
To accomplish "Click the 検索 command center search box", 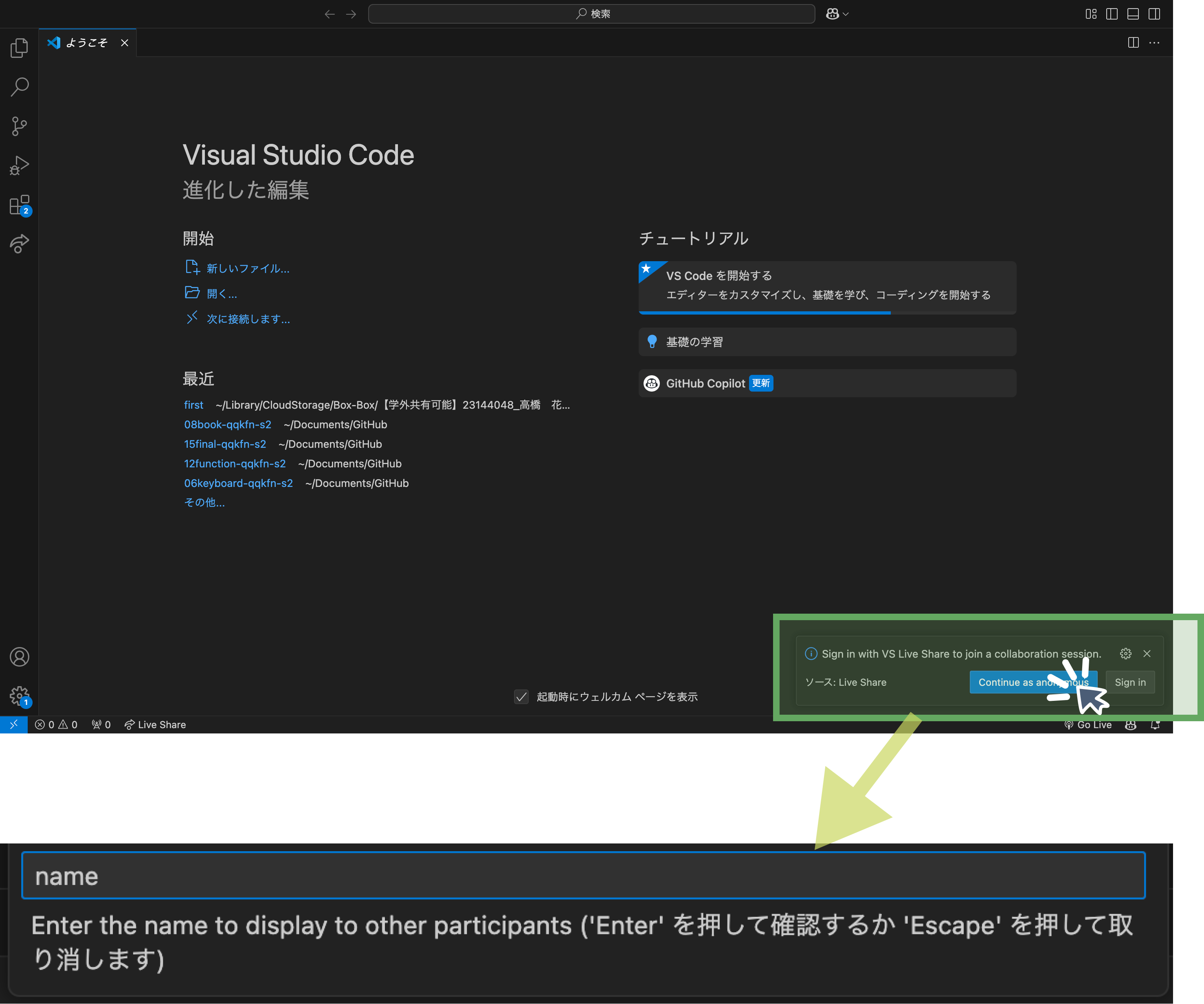I will coord(592,14).
